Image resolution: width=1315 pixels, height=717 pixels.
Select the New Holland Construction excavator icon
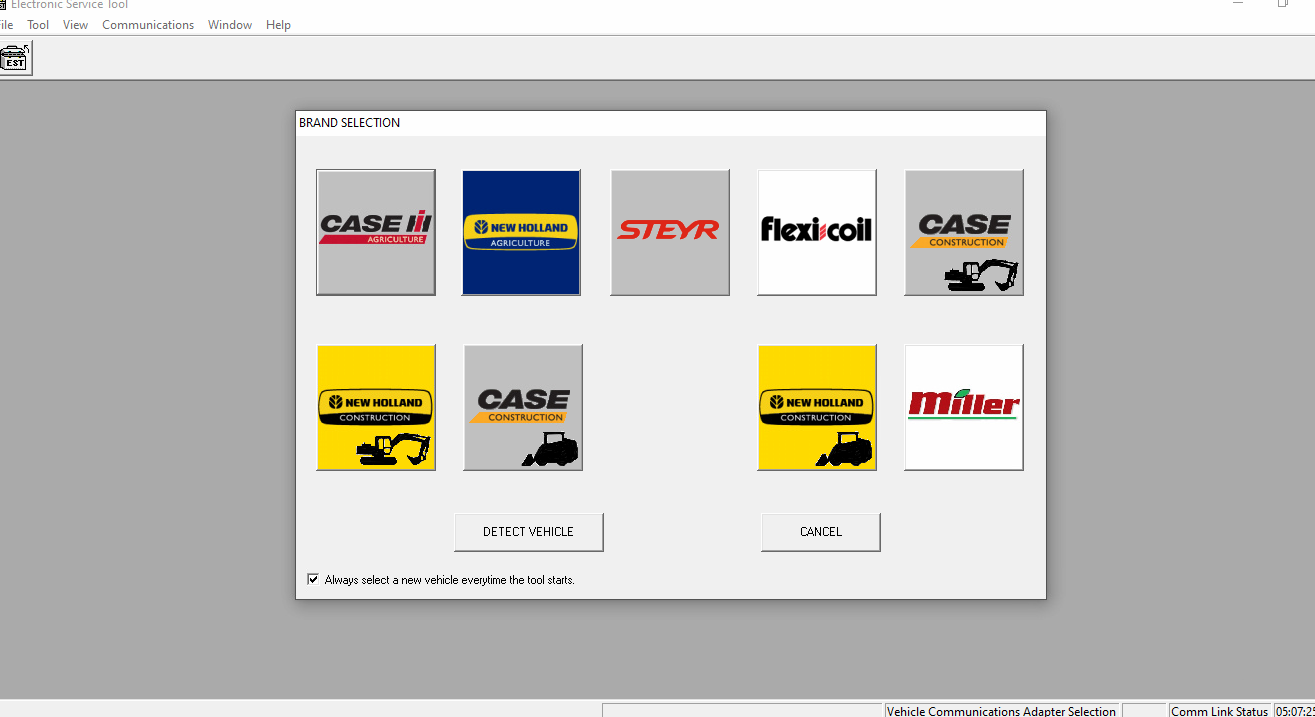coord(375,407)
